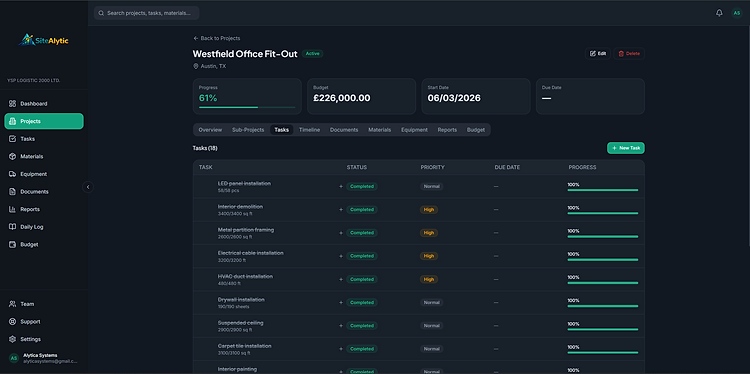This screenshot has height=374, width=750.
Task: Open the LED panel installation task
Action: [x=244, y=184]
